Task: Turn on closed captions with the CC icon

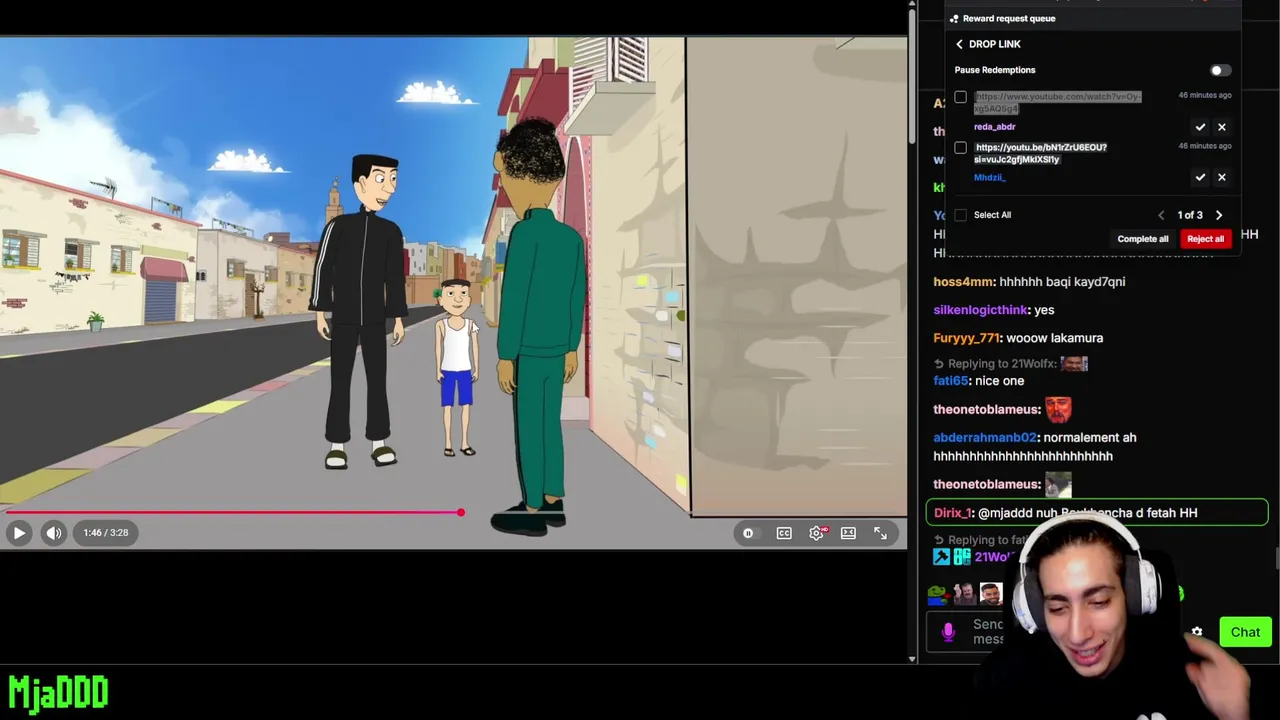Action: 784,533
